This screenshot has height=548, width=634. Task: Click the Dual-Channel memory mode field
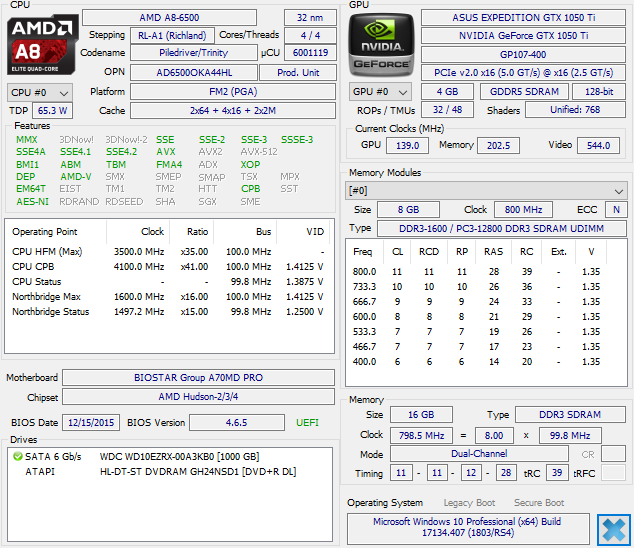pyautogui.click(x=479, y=454)
